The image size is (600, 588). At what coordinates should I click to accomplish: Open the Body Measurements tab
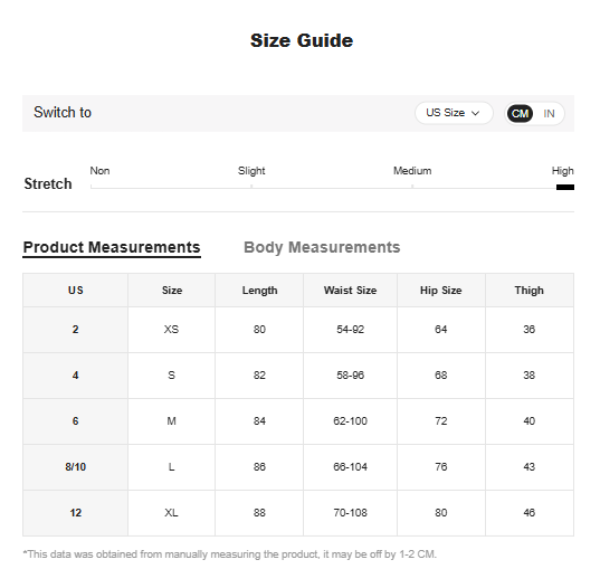pos(321,247)
